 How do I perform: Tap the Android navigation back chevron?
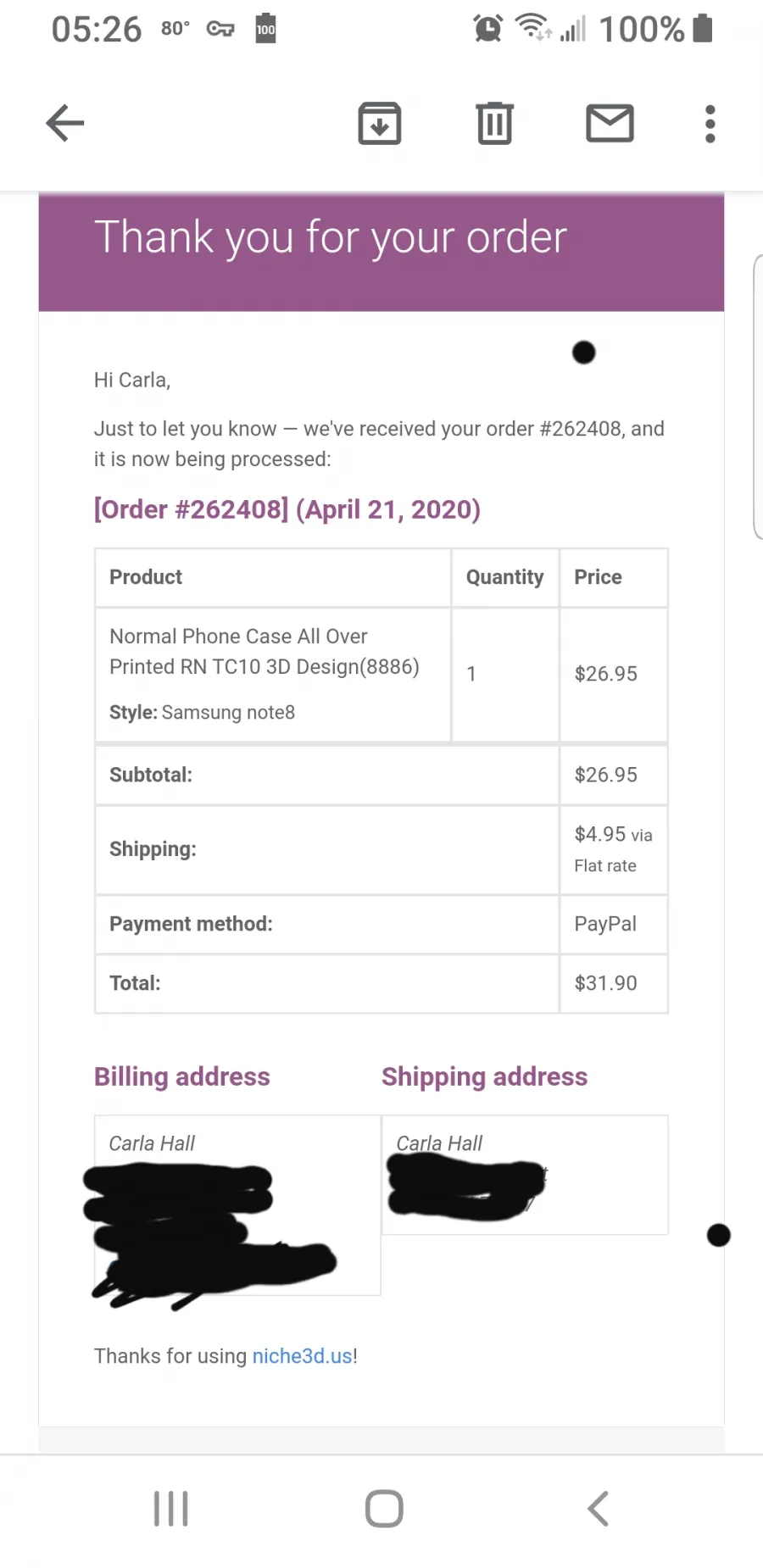pos(599,1509)
